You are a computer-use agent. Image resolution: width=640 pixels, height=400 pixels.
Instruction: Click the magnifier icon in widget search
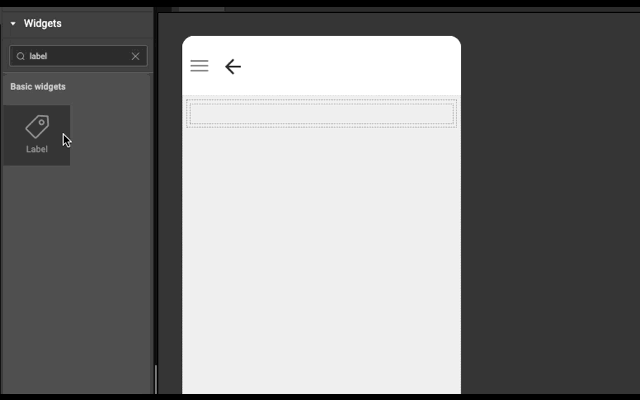20,56
